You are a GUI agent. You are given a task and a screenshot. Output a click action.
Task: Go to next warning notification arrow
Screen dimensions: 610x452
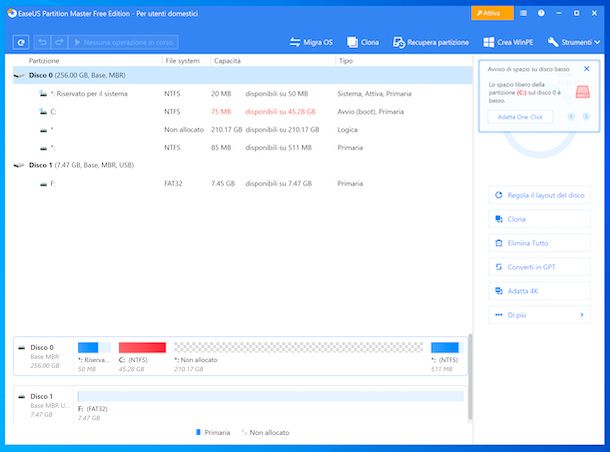click(x=586, y=117)
